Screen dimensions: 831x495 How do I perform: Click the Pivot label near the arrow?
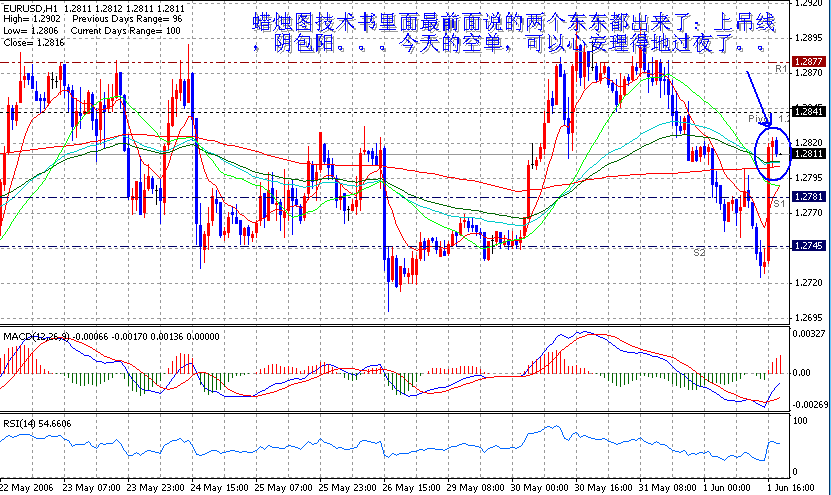(x=759, y=120)
